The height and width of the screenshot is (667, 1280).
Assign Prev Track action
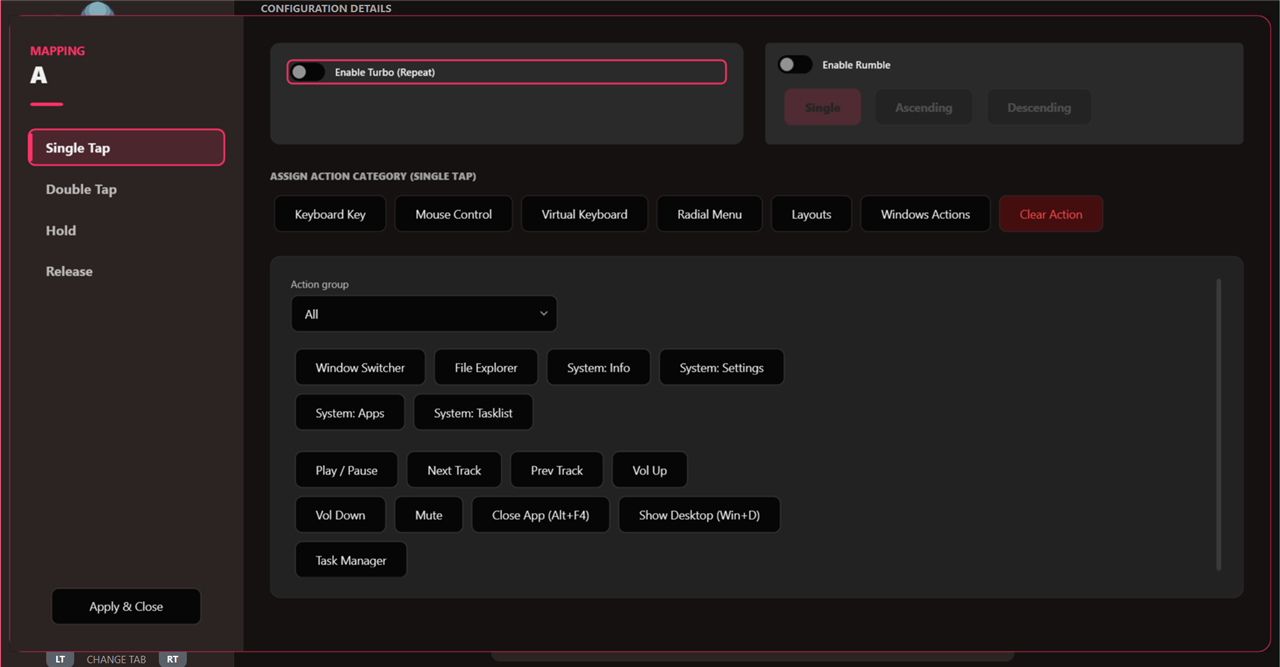coord(557,470)
